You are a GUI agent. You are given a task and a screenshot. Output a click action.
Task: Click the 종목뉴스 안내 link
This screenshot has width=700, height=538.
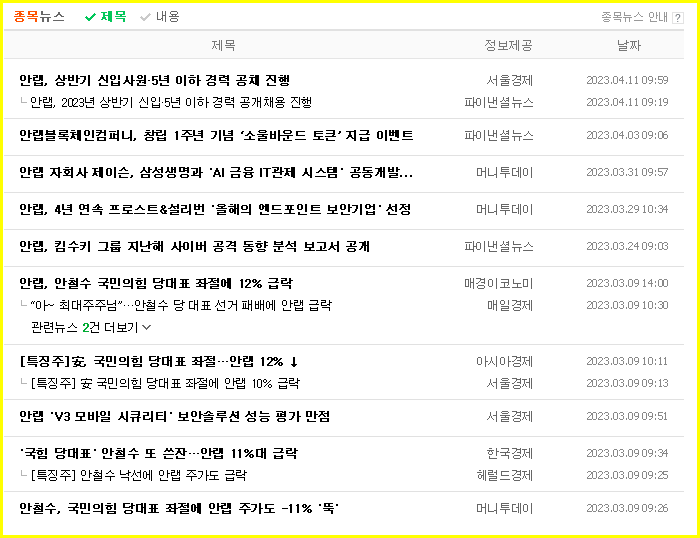[634, 17]
